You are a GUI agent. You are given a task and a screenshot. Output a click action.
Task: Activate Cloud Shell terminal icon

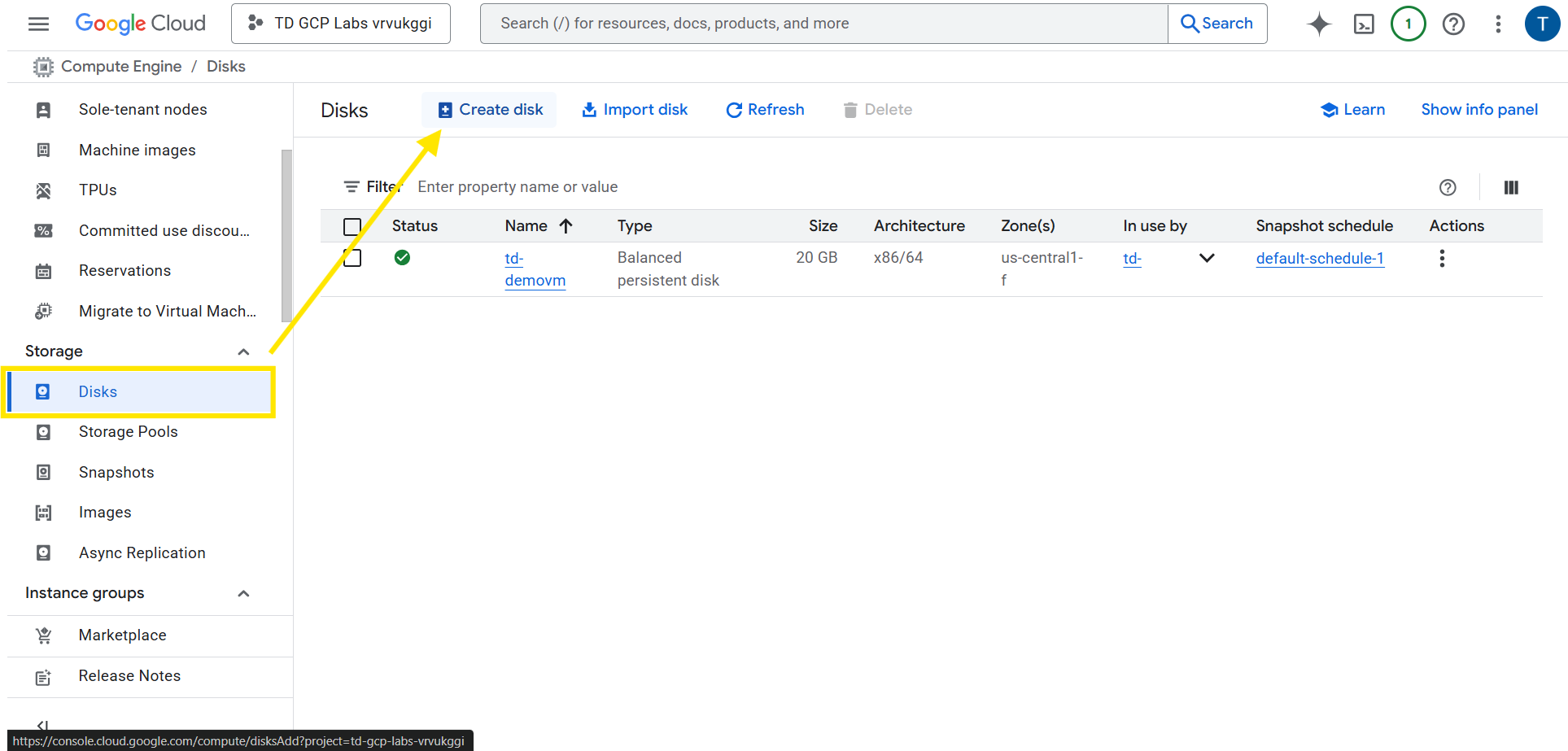click(x=1364, y=24)
